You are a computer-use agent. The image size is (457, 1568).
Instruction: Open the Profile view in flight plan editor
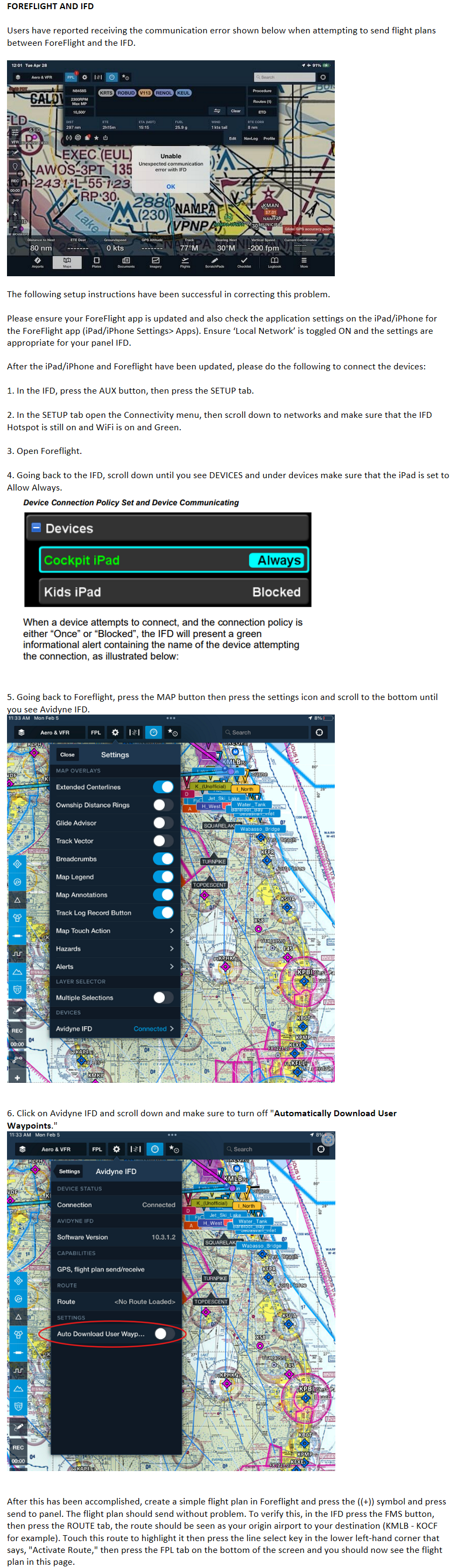tap(269, 138)
